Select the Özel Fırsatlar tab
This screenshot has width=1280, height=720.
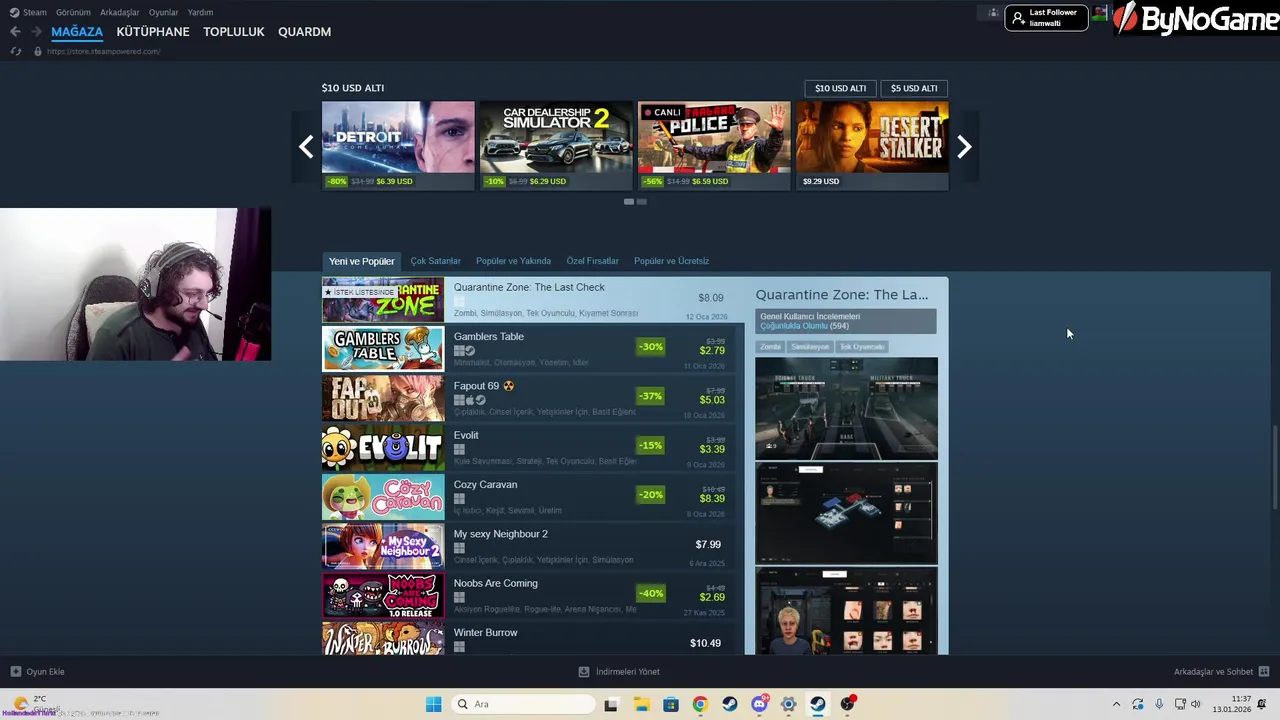(x=592, y=261)
